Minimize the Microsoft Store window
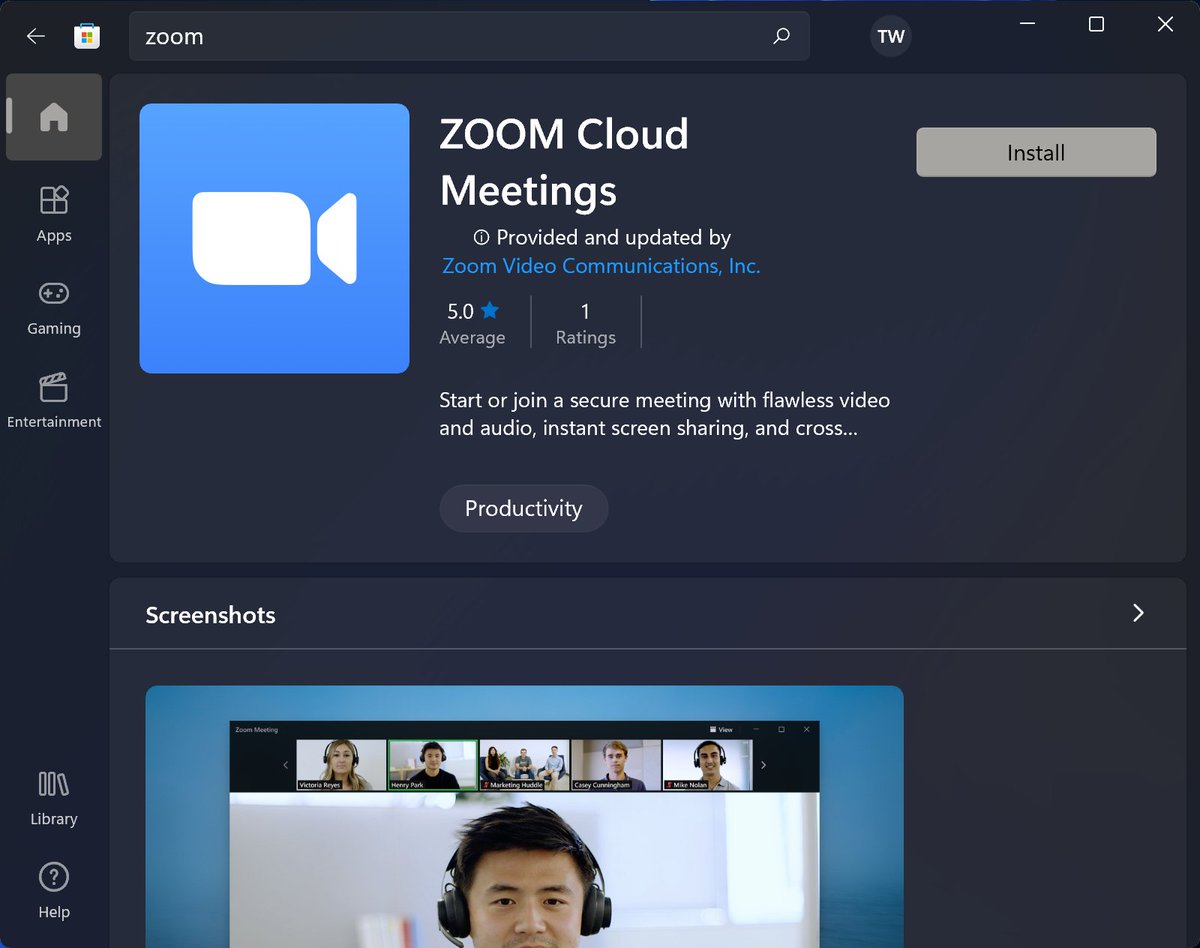Image resolution: width=1200 pixels, height=948 pixels. point(1027,24)
